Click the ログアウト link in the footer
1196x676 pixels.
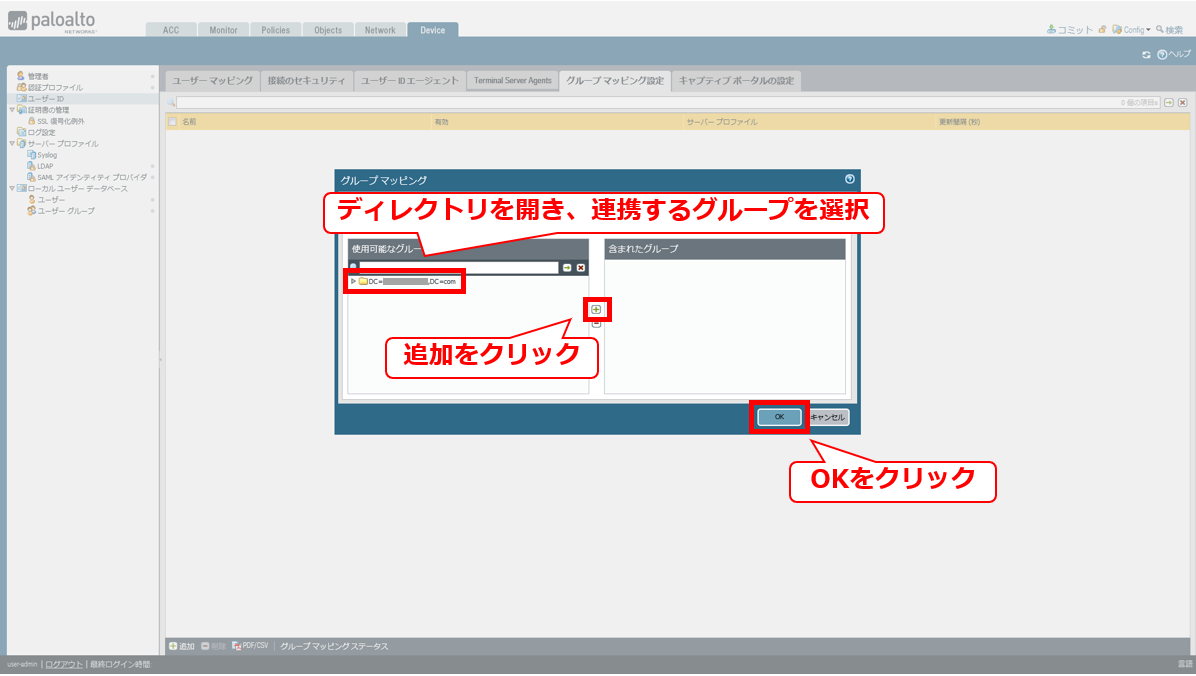tap(64, 664)
